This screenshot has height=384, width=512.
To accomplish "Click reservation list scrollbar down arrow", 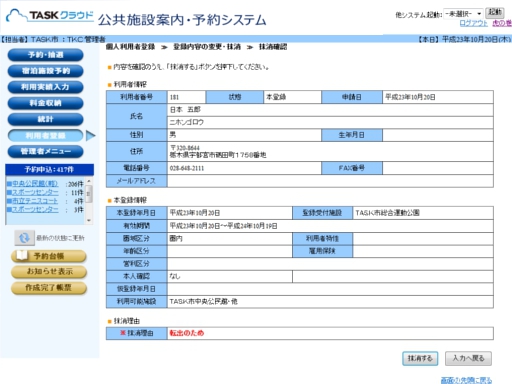I will [89, 220].
